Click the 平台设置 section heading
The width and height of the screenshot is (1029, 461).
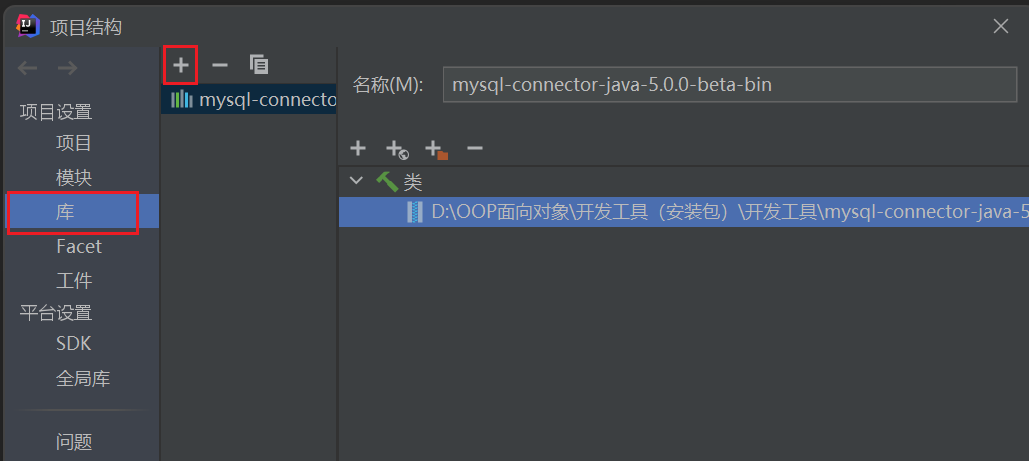(56, 313)
